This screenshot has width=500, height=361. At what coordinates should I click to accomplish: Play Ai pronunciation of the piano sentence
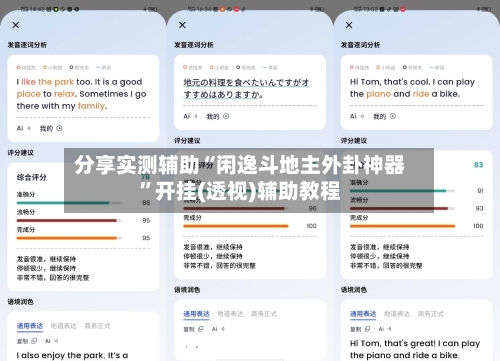click(357, 116)
